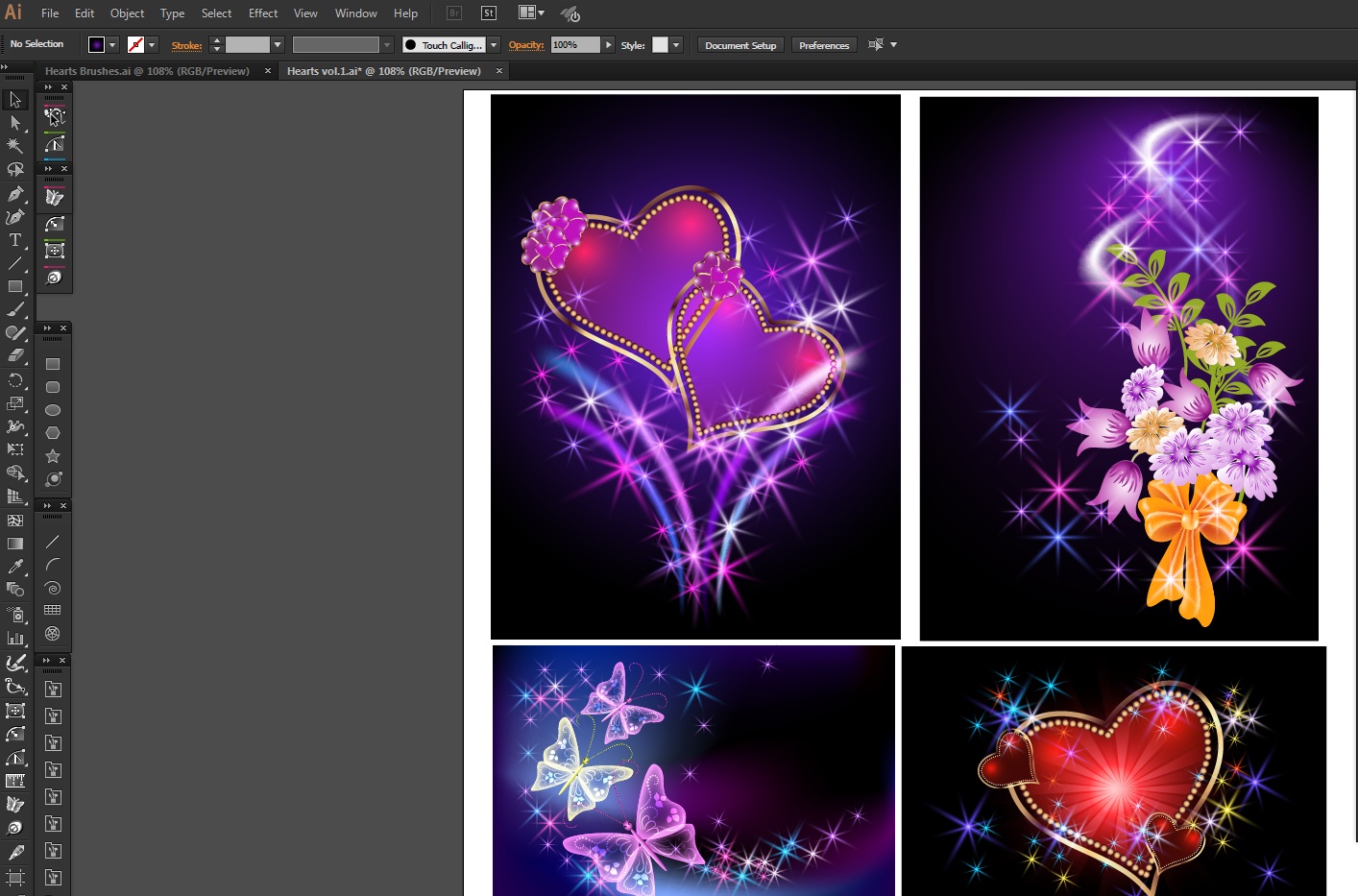Open the Style dropdown arrow

point(676,45)
